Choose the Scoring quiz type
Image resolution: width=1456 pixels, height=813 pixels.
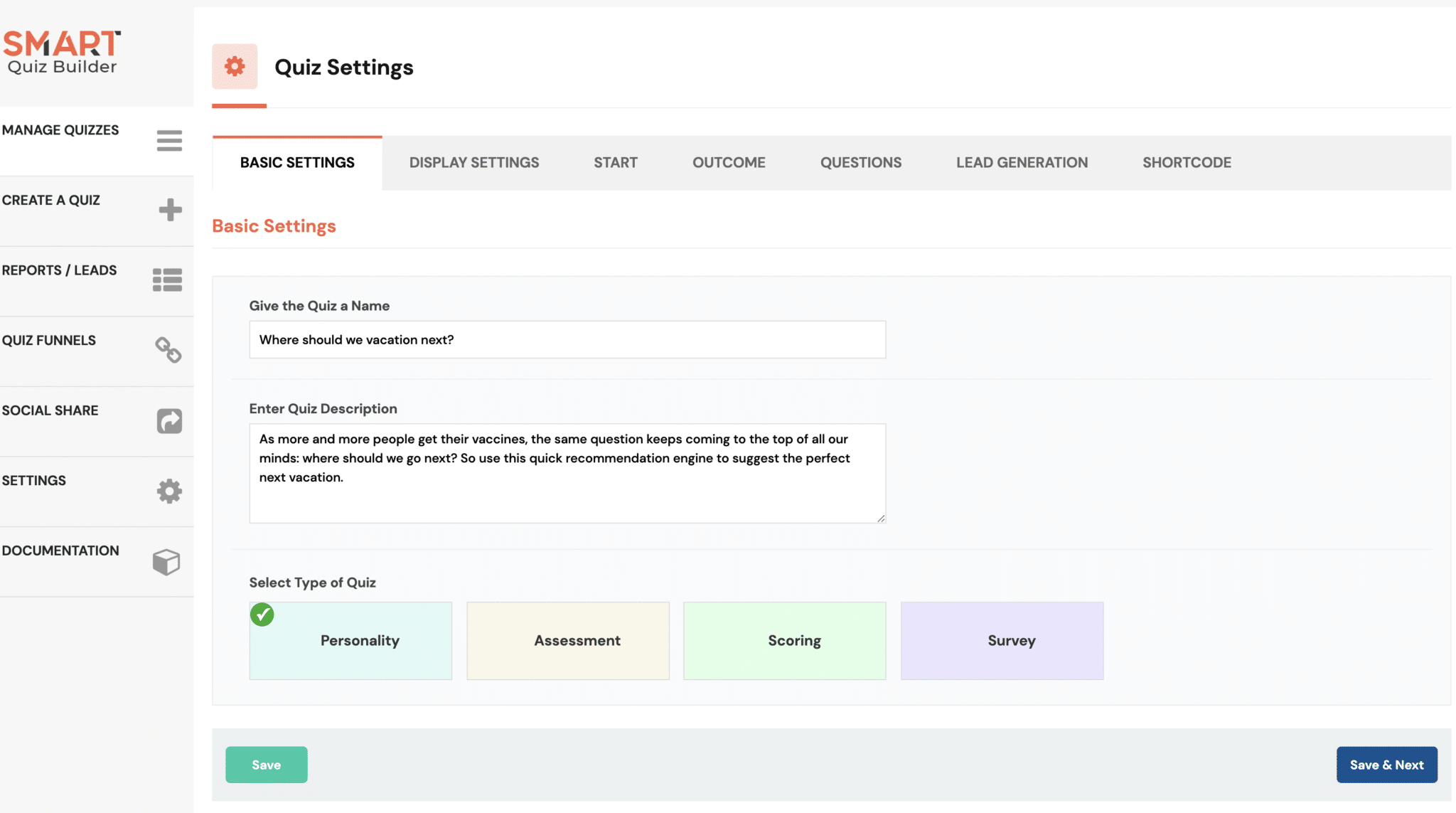[x=784, y=640]
